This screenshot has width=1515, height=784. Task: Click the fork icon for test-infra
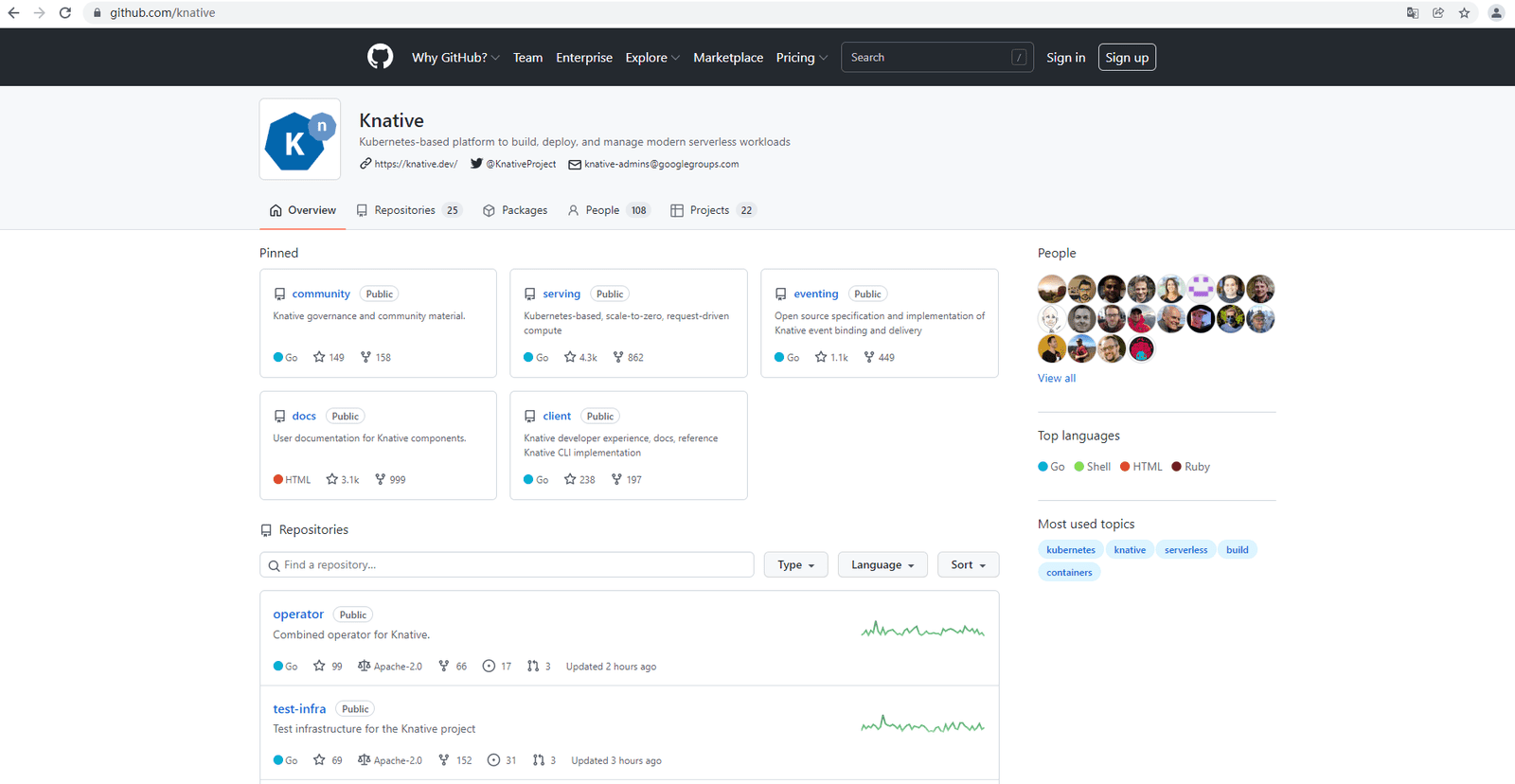[x=443, y=759]
